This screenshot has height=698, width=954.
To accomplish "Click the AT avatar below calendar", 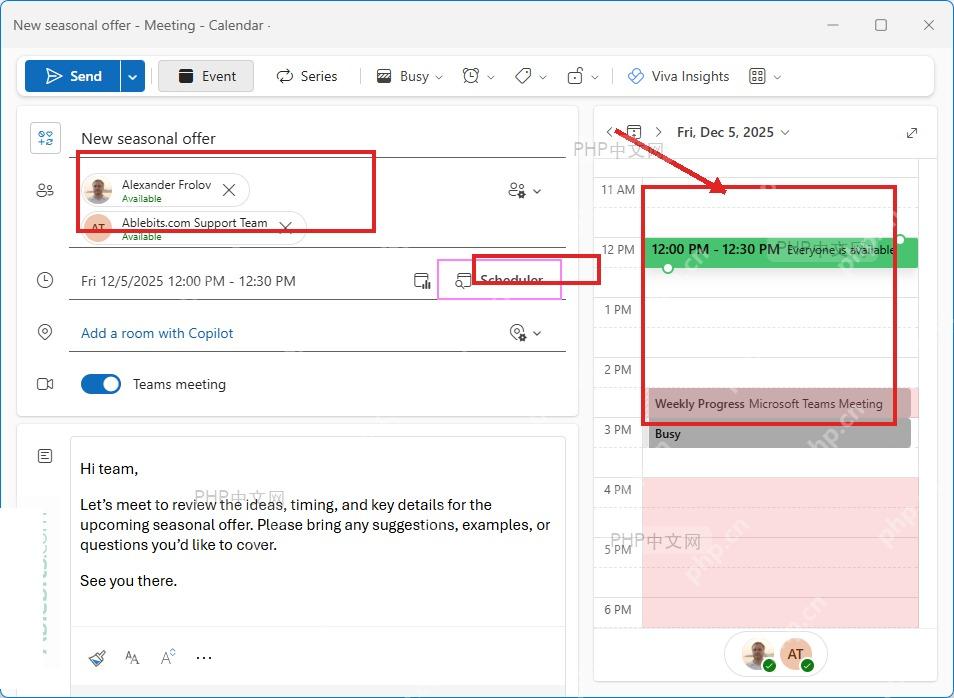I will [796, 655].
